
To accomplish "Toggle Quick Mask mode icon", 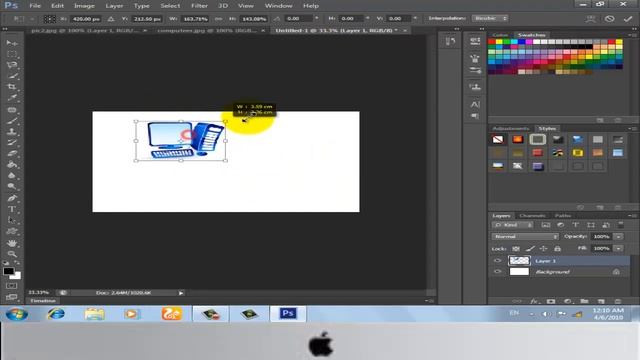I will pyautogui.click(x=11, y=286).
